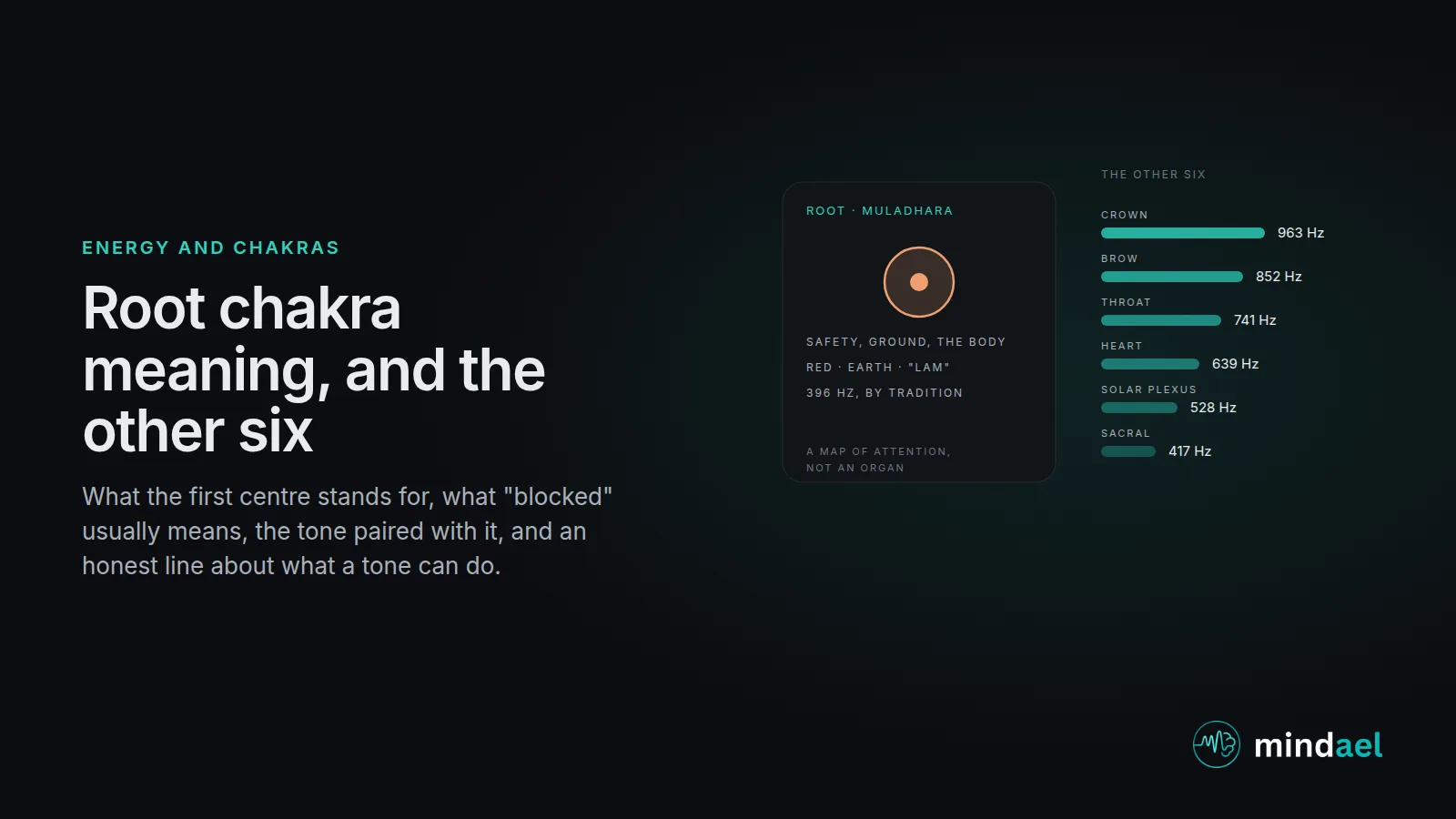Click the orange root chakra circle icon
The width and height of the screenshot is (1456, 819).
(919, 282)
